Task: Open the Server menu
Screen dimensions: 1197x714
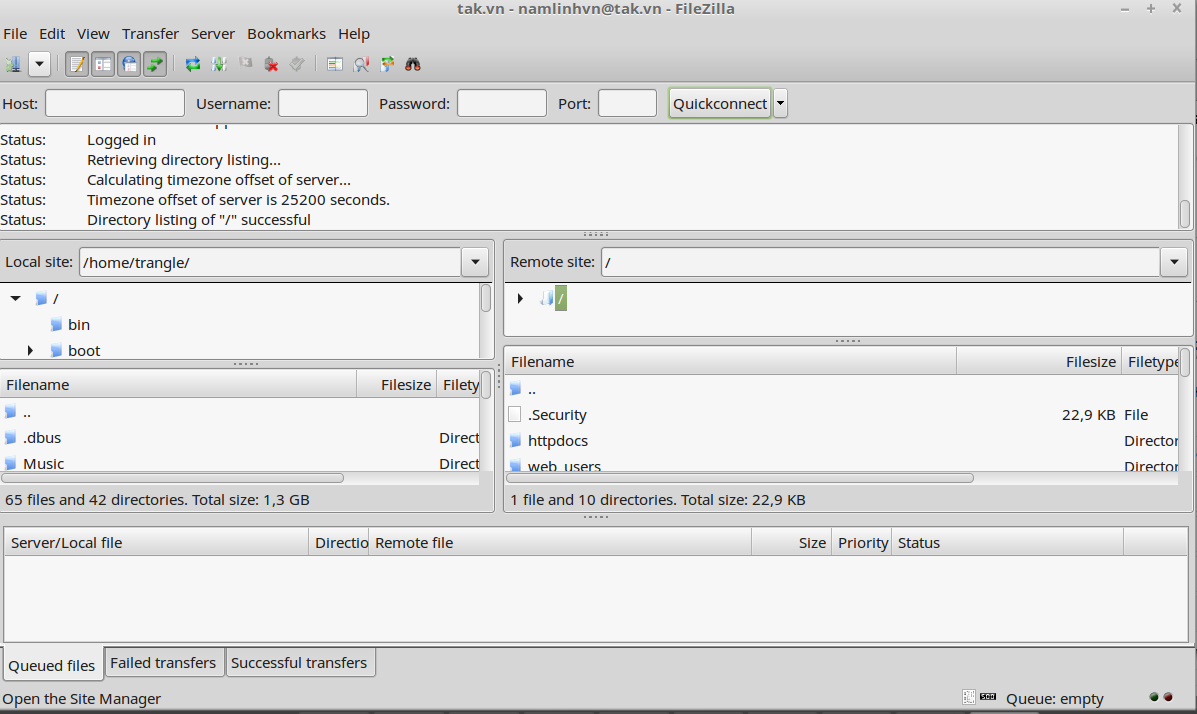Action: pyautogui.click(x=213, y=34)
